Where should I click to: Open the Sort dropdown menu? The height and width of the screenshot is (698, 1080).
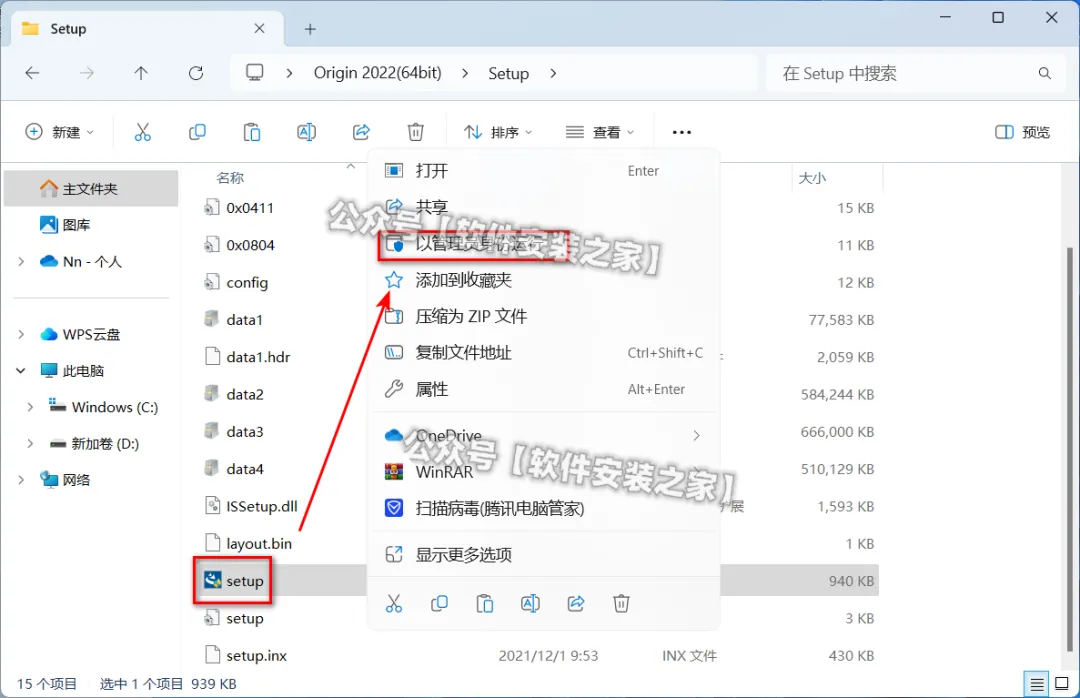(x=498, y=132)
